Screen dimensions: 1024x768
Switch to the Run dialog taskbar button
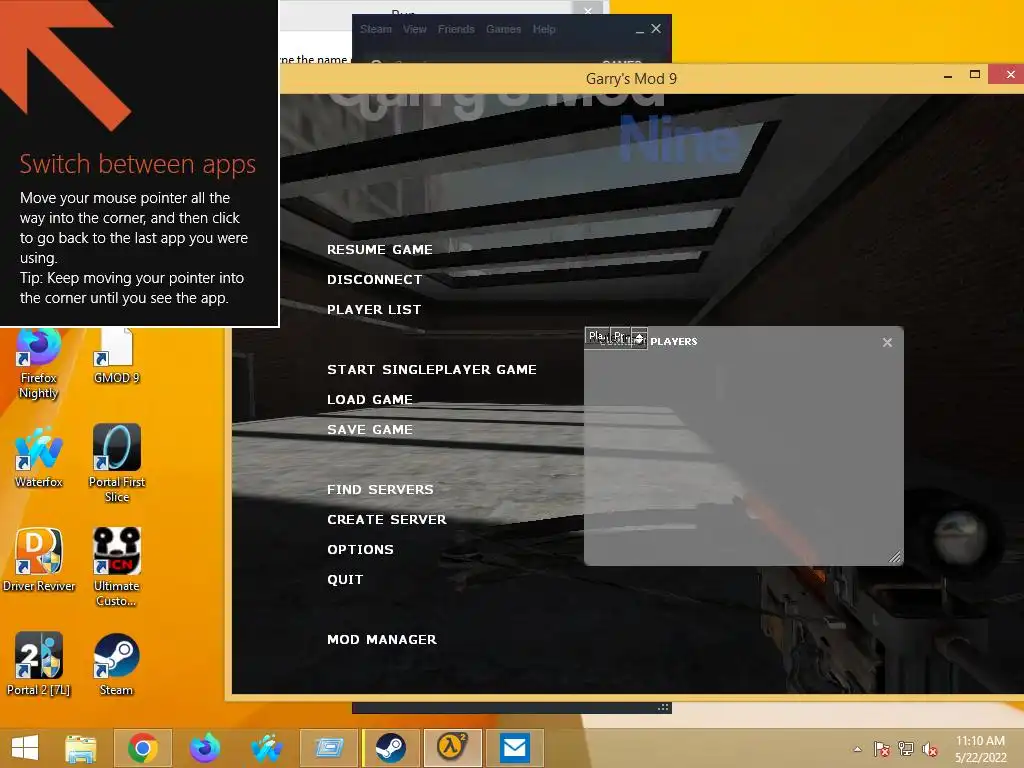pos(329,748)
